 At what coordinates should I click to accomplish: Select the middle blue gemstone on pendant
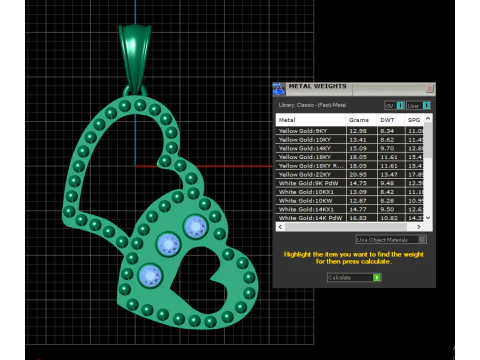point(168,244)
